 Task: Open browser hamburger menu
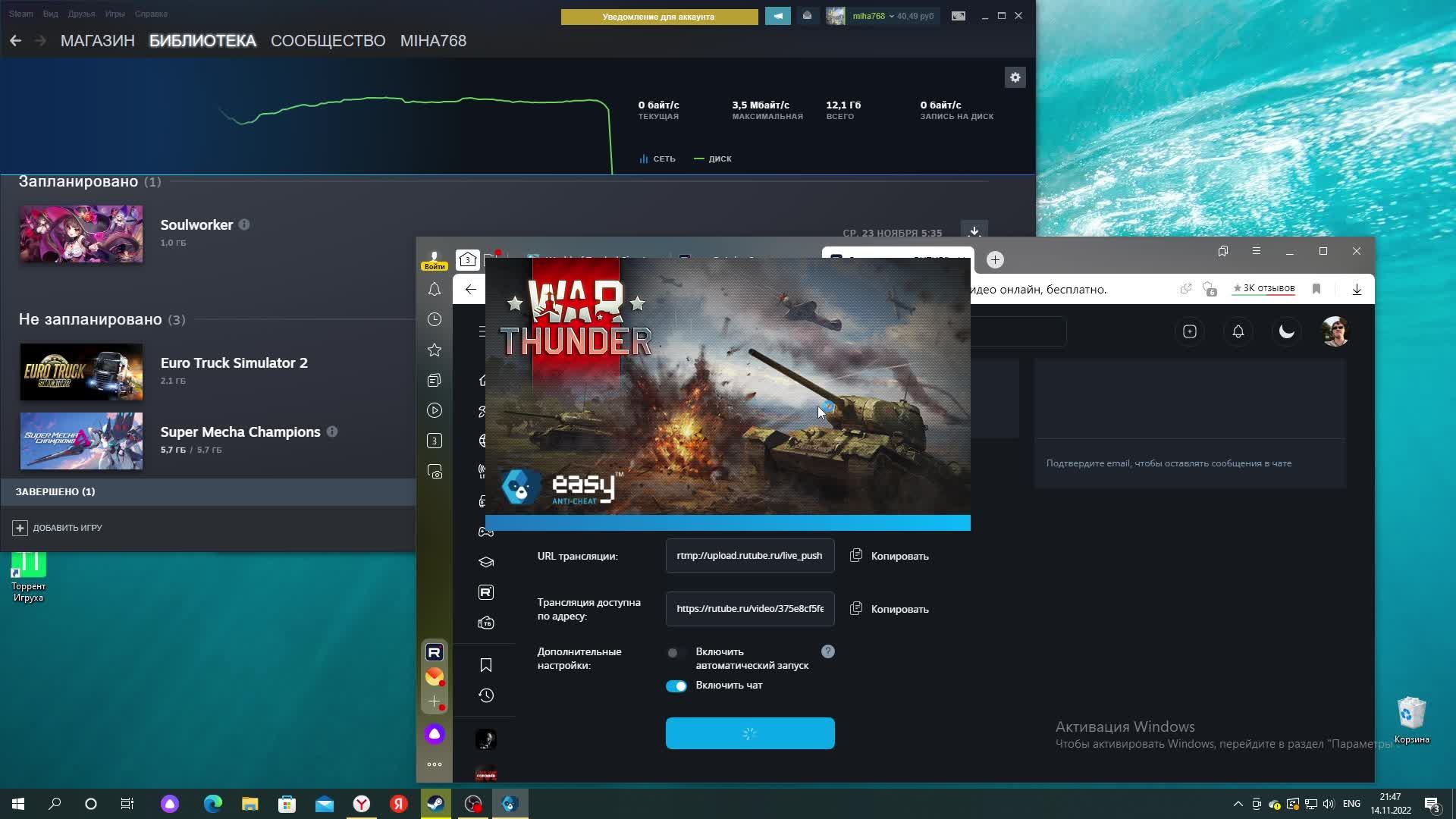coord(1256,251)
